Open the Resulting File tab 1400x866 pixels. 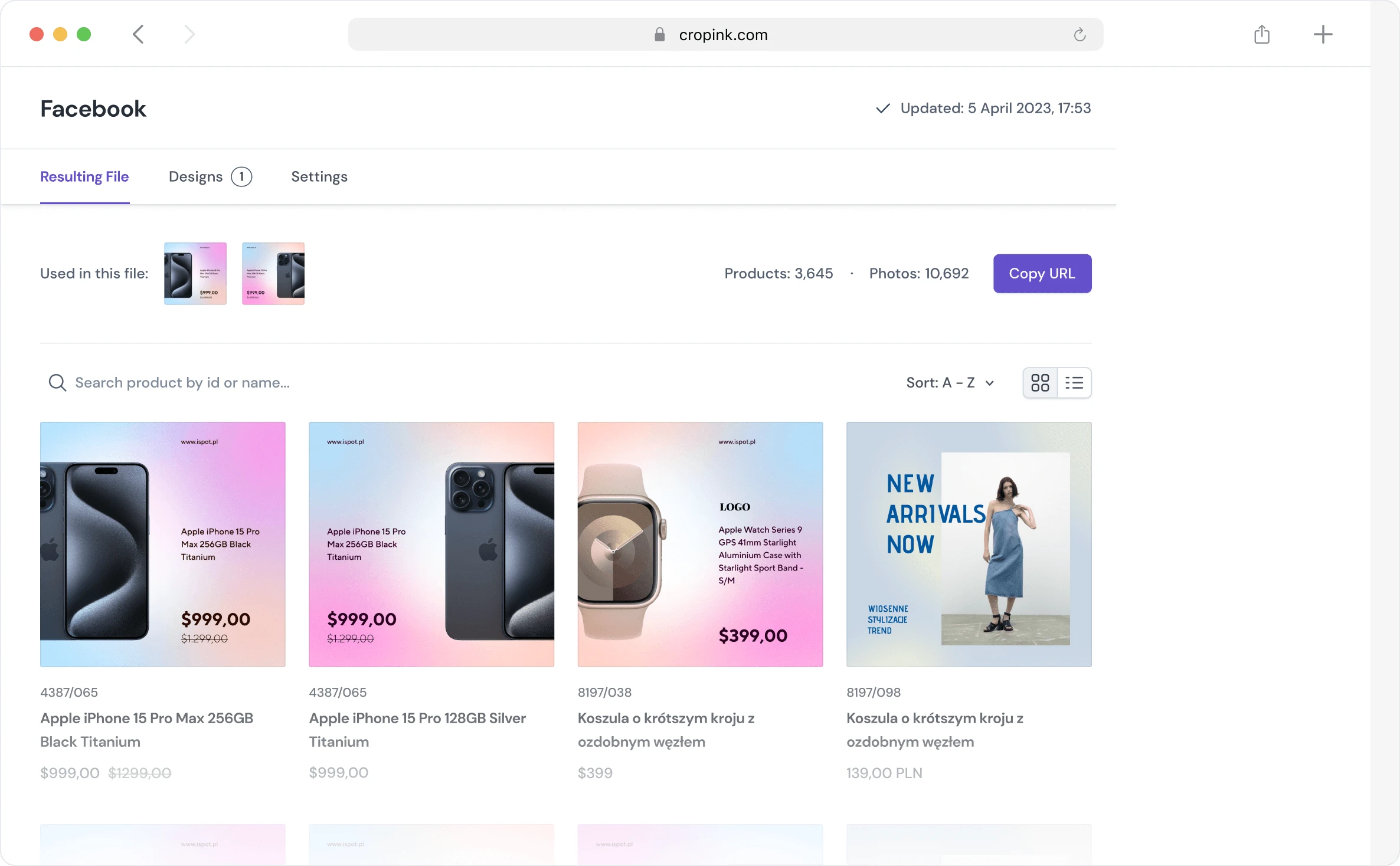84,177
